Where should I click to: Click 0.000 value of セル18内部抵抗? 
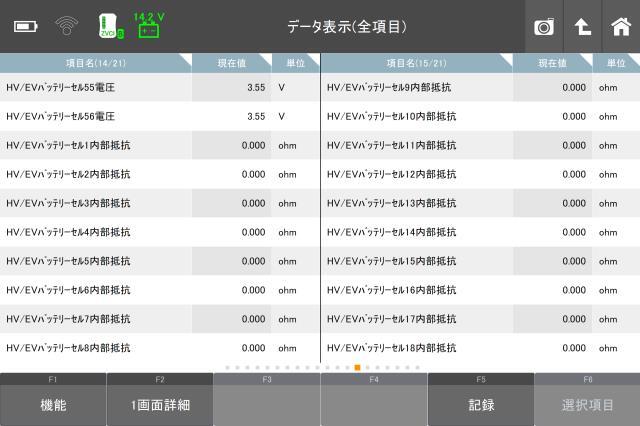574,348
